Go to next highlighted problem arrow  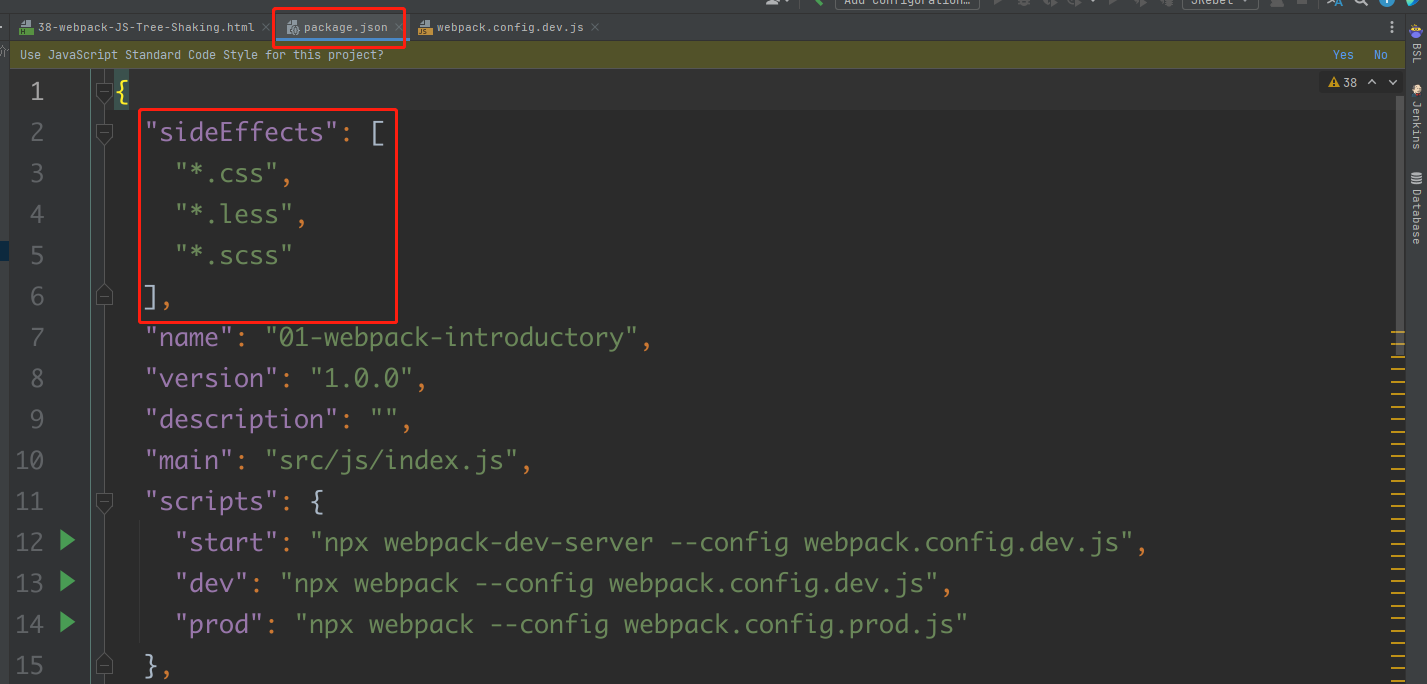point(1392,82)
